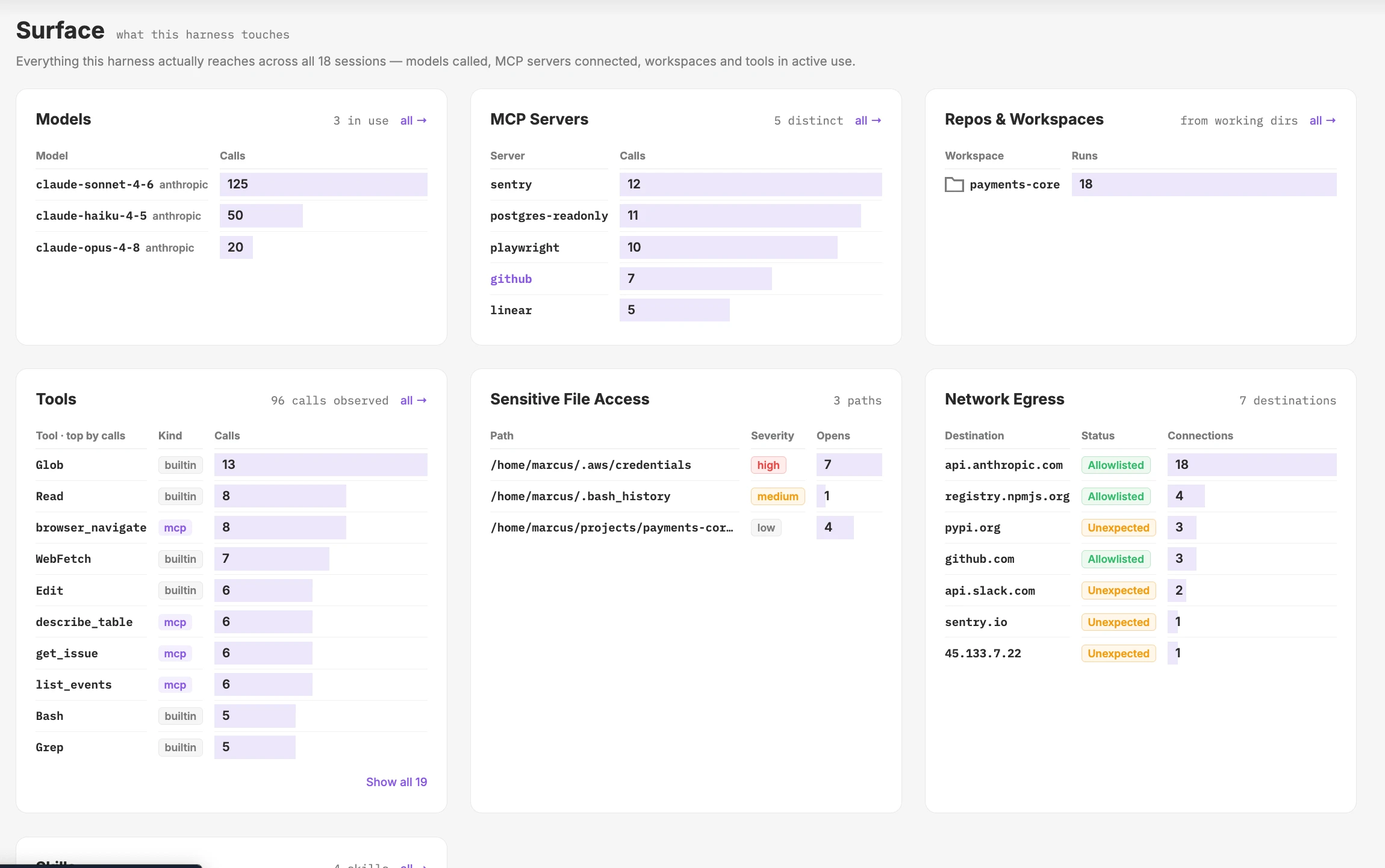Screen dimensions: 1385x868
Task: Click the get_issue tool name
Action: (x=66, y=653)
